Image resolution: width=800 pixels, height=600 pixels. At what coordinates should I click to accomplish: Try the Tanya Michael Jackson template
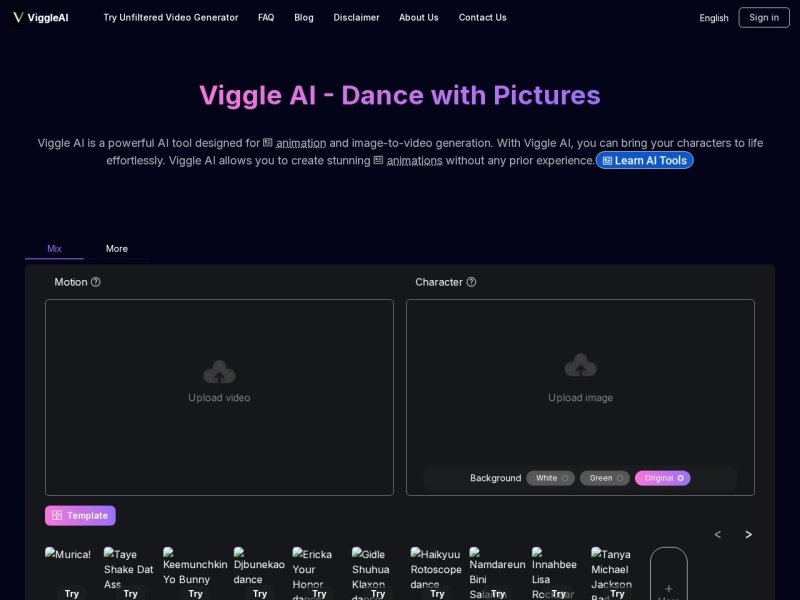tap(617, 593)
